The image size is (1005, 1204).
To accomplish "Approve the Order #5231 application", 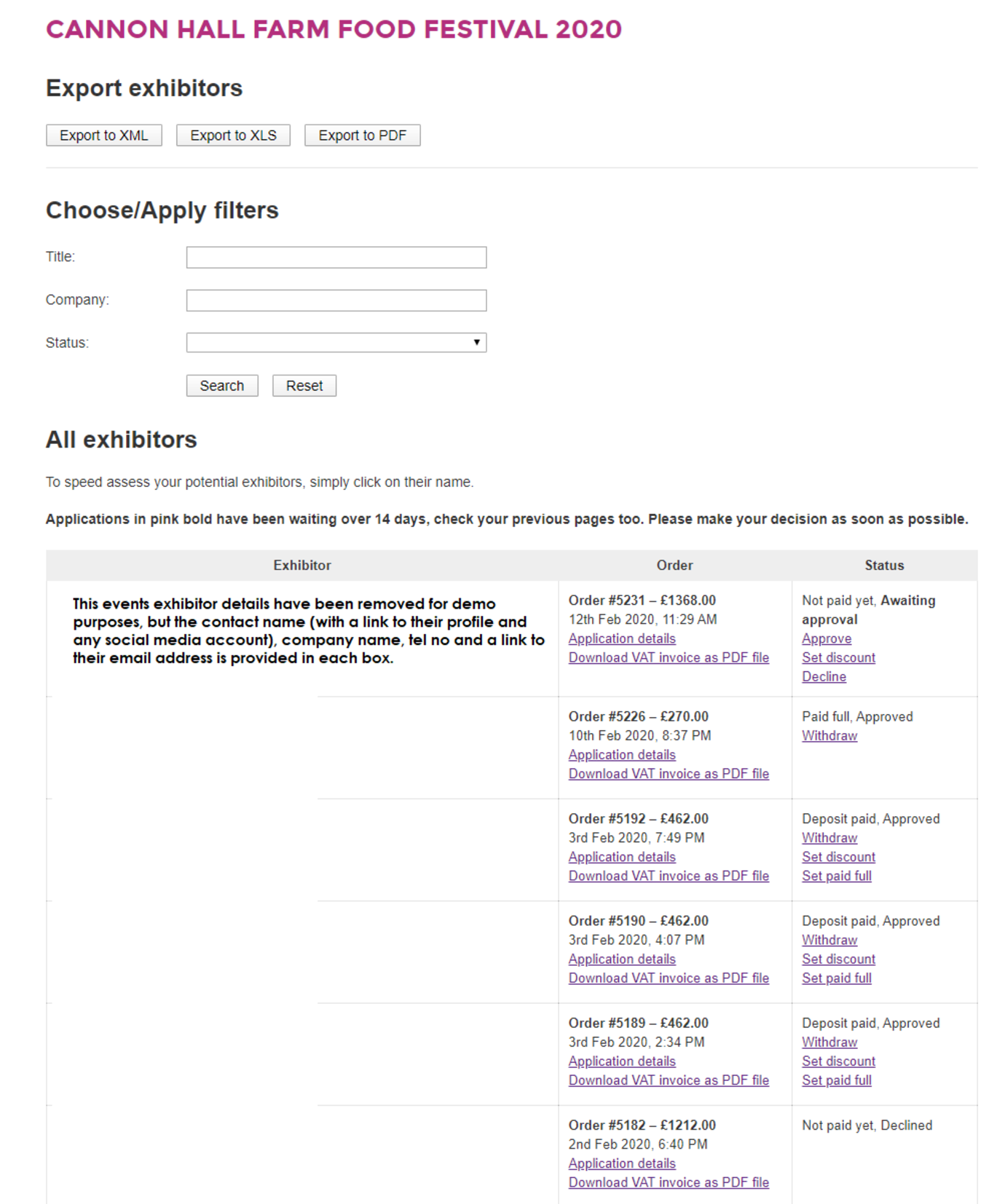I will pos(827,638).
